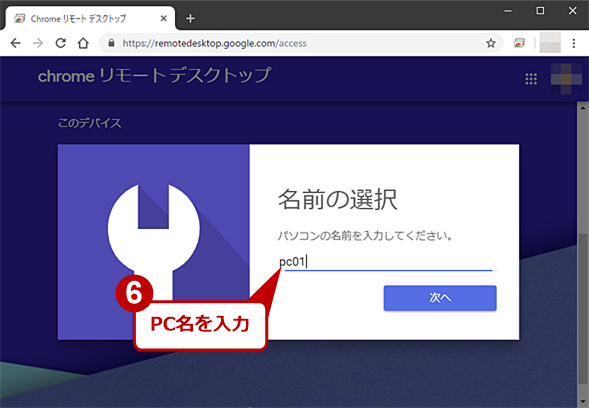The height and width of the screenshot is (408, 589).
Task: Click the browser profile avatar in toolbar
Action: [x=550, y=43]
